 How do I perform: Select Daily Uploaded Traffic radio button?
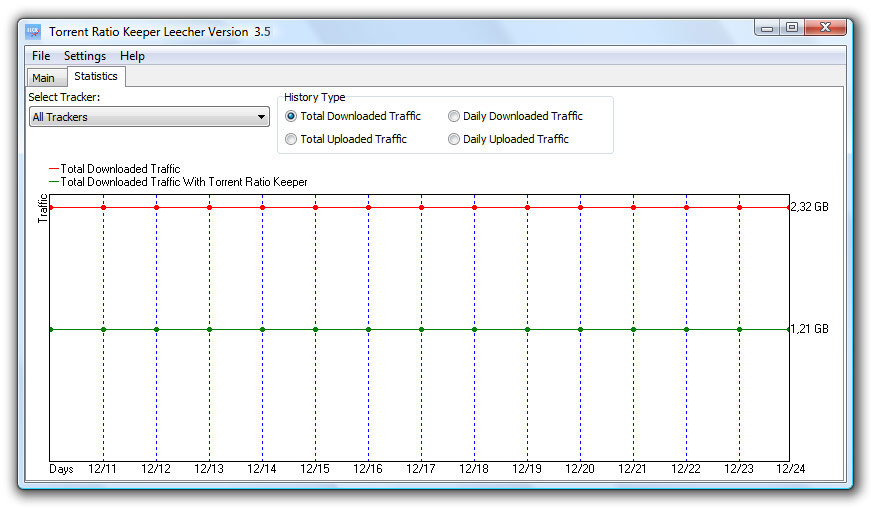click(508, 139)
